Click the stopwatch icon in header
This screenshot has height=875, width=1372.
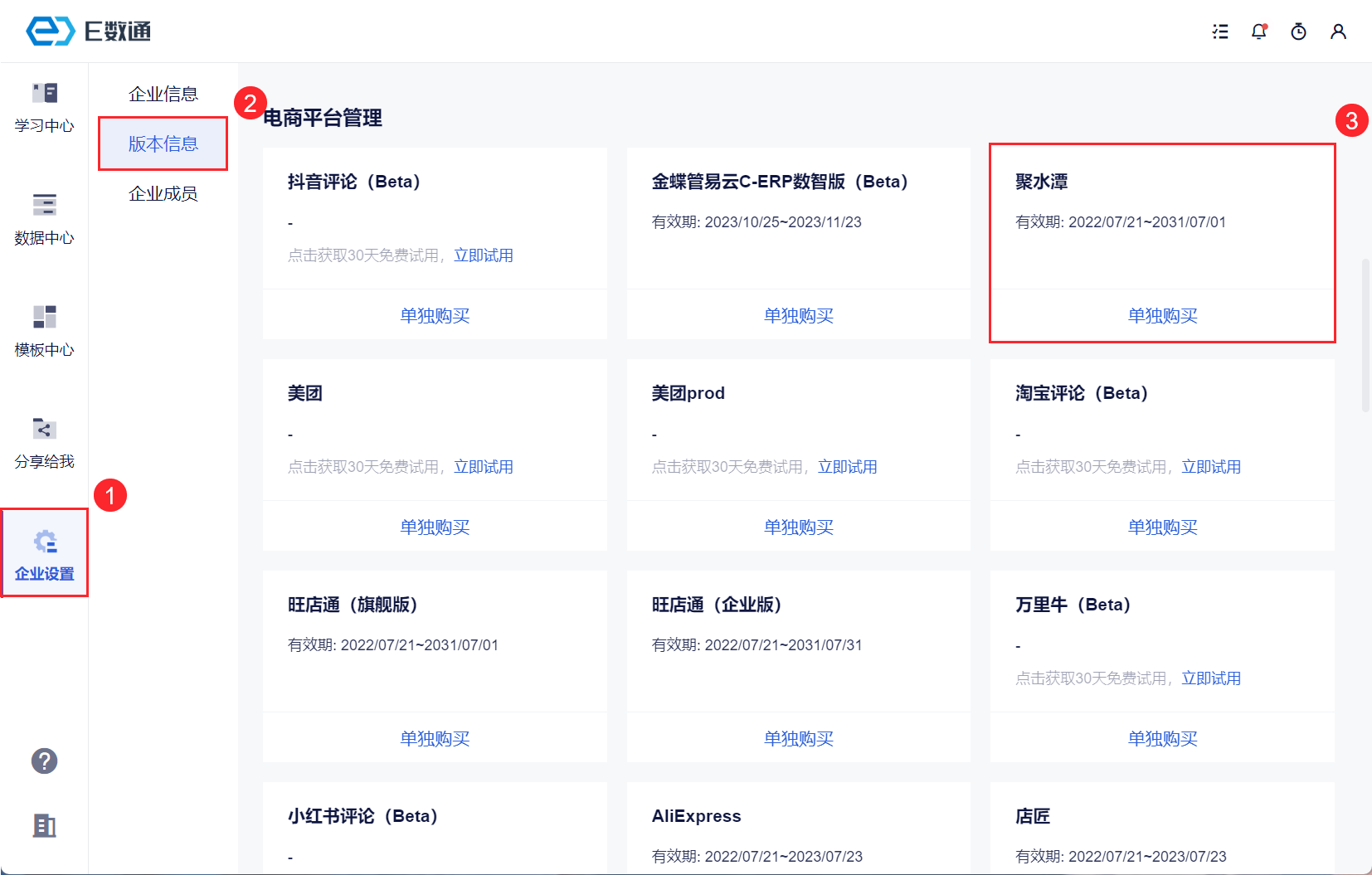(1299, 32)
